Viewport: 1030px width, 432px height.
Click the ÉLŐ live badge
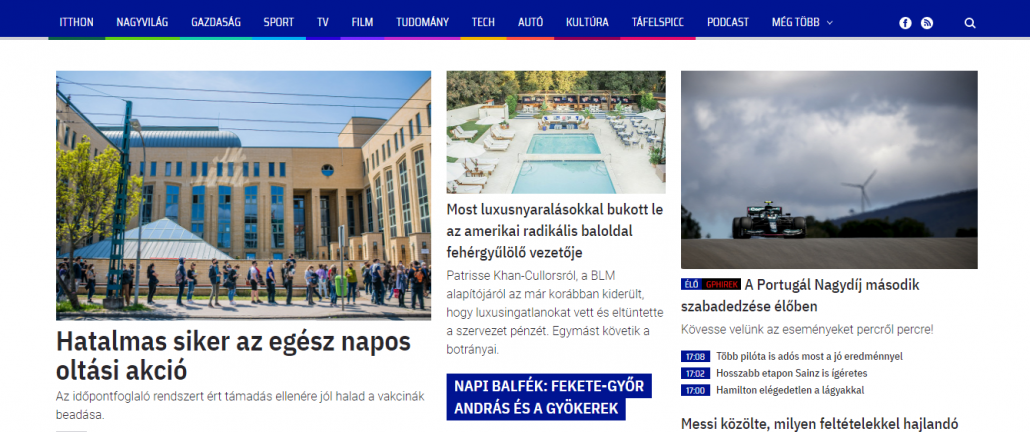click(690, 284)
